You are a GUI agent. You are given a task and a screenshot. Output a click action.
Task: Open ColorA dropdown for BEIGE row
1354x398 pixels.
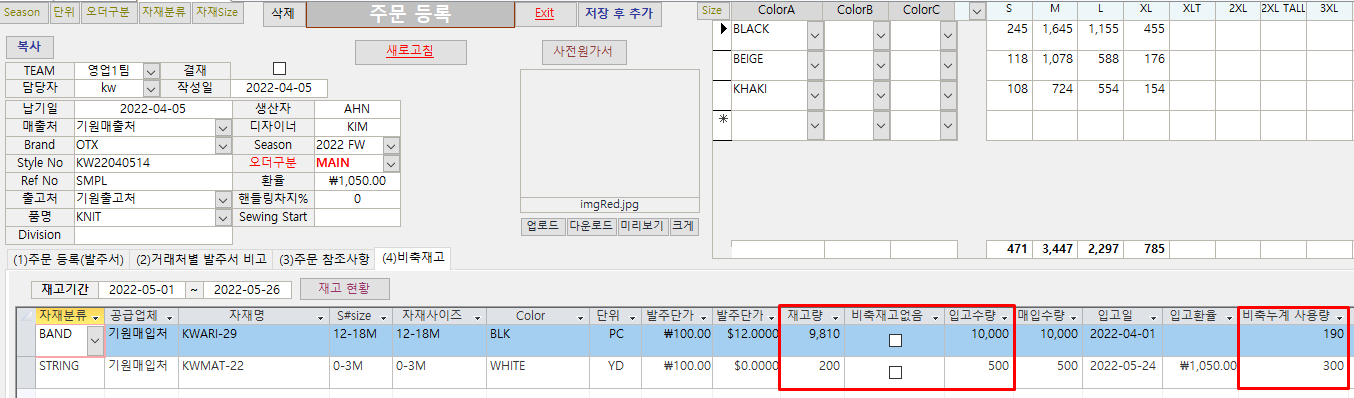coord(815,65)
